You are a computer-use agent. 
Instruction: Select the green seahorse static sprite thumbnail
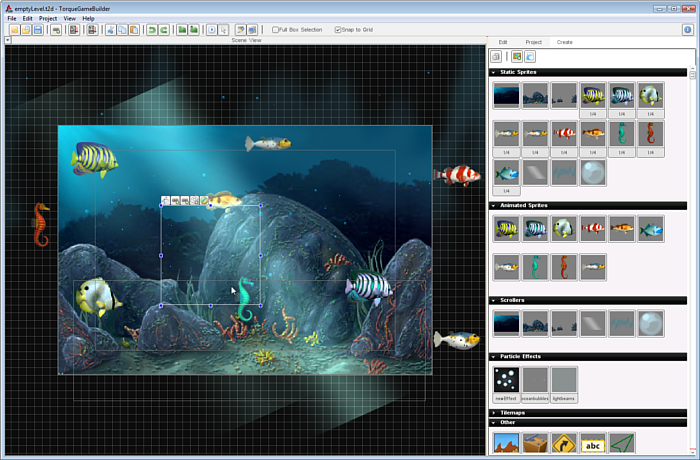(622, 134)
